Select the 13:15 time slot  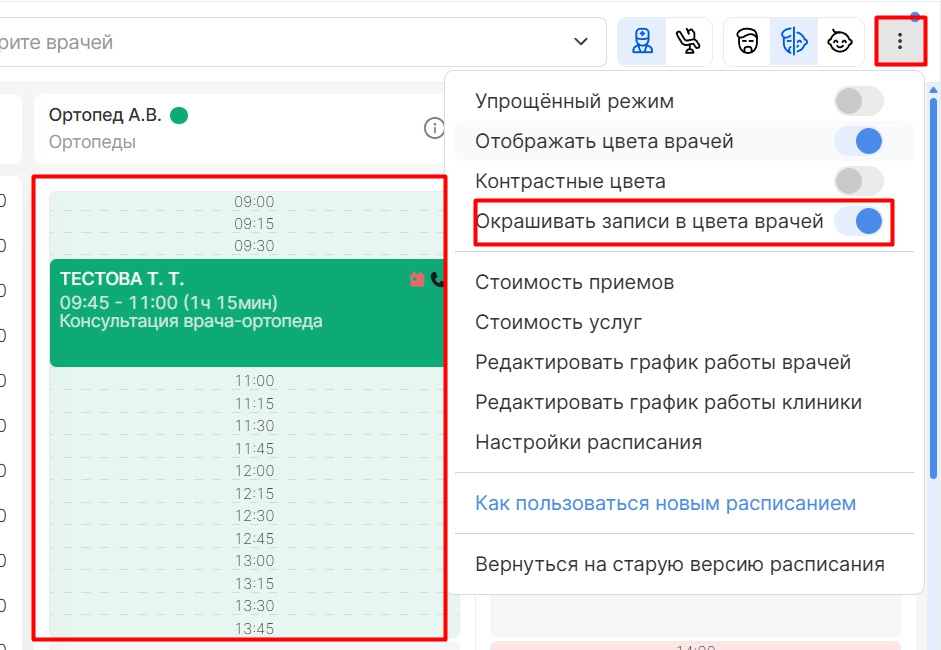tap(254, 583)
